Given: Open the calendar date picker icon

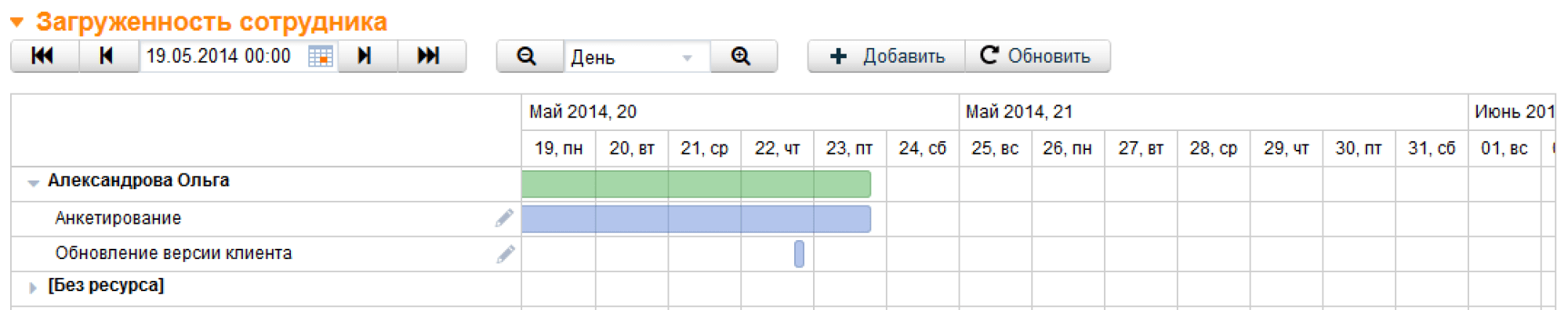Looking at the screenshot, I should coord(321,57).
